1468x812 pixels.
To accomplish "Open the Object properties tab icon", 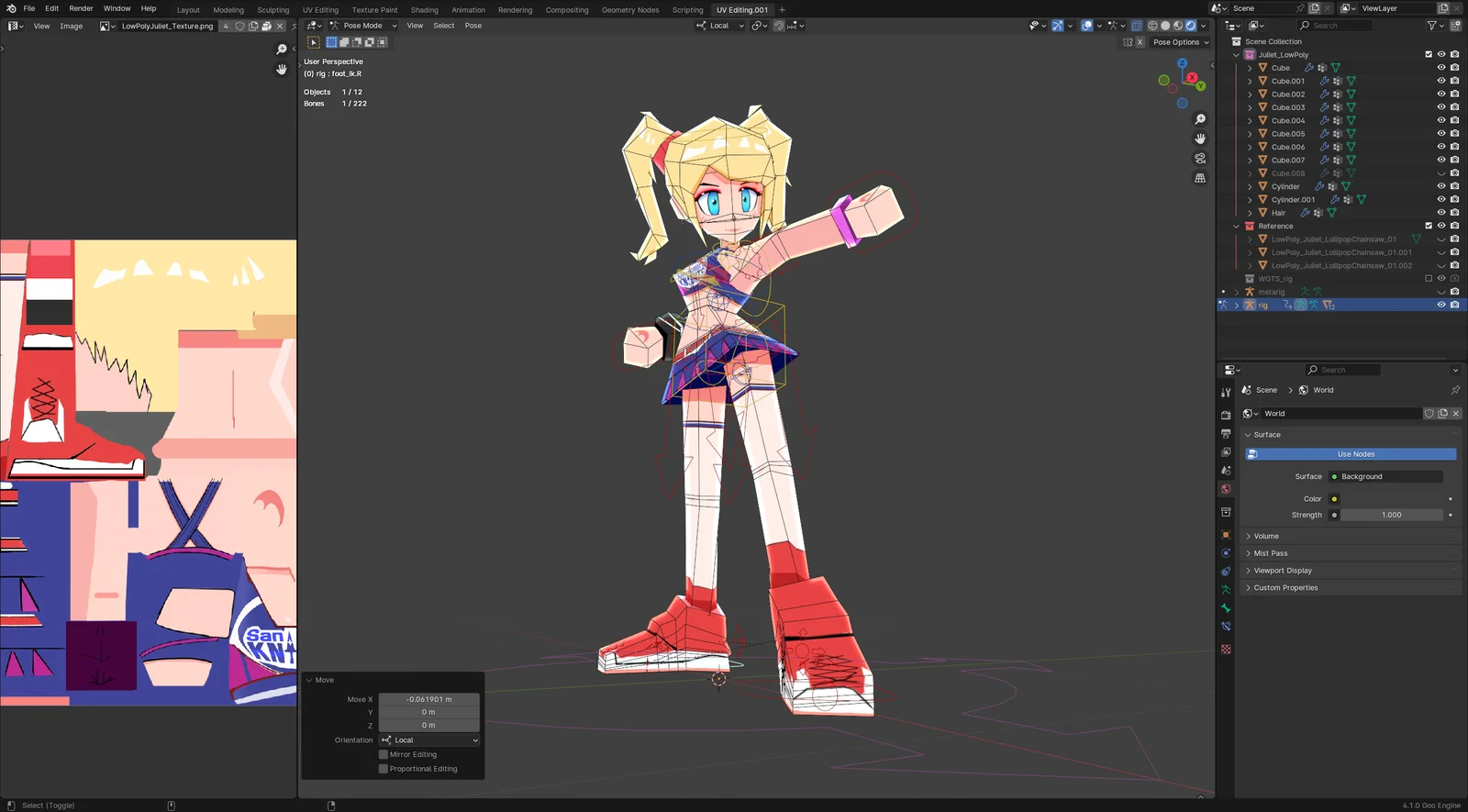I will tap(1226, 535).
